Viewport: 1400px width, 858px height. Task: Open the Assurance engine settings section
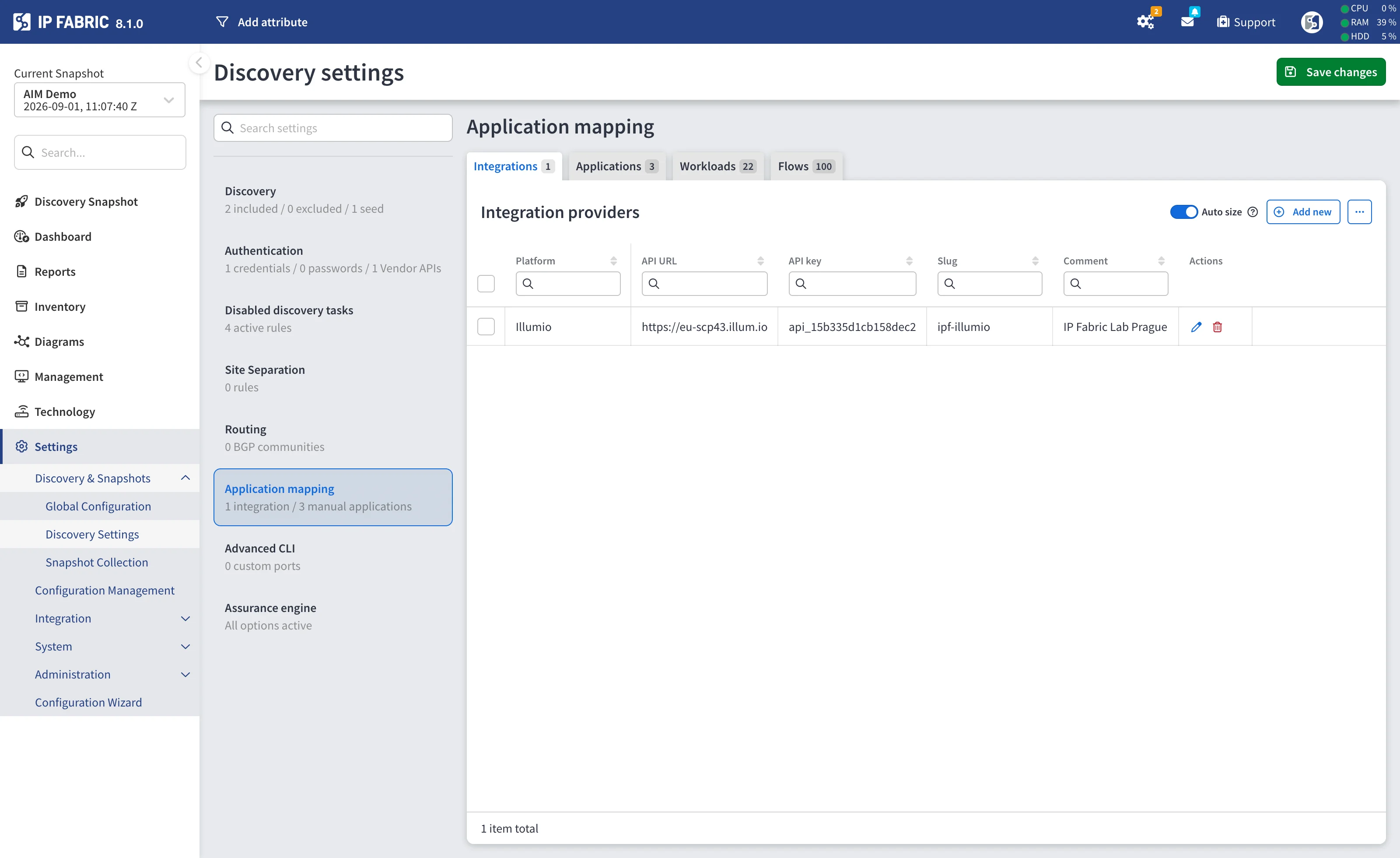(333, 616)
